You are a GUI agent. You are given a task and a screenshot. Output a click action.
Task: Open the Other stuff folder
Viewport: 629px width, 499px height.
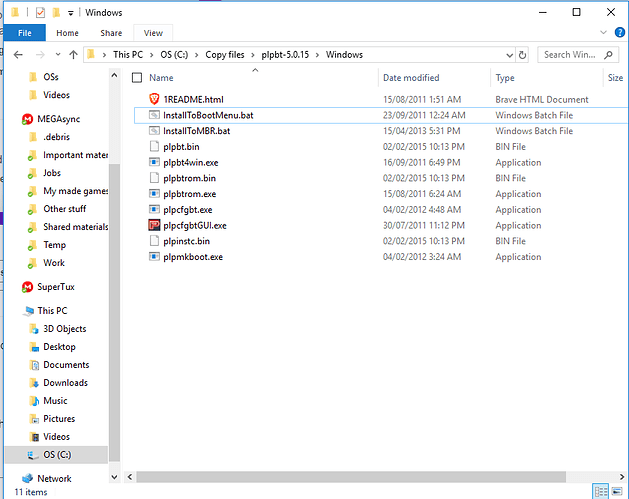tap(65, 209)
